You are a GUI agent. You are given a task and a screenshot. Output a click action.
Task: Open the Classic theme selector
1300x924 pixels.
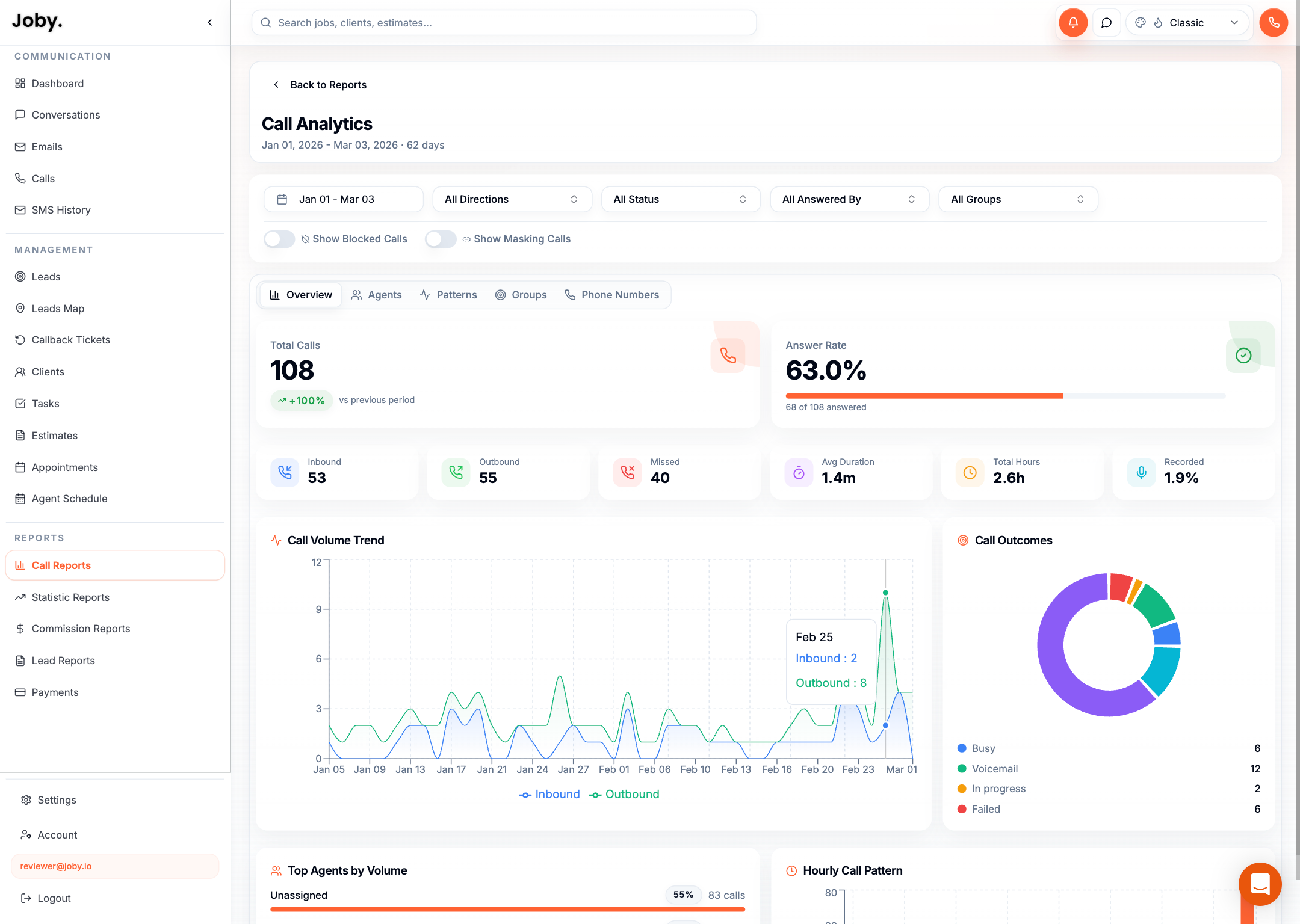click(x=1187, y=23)
